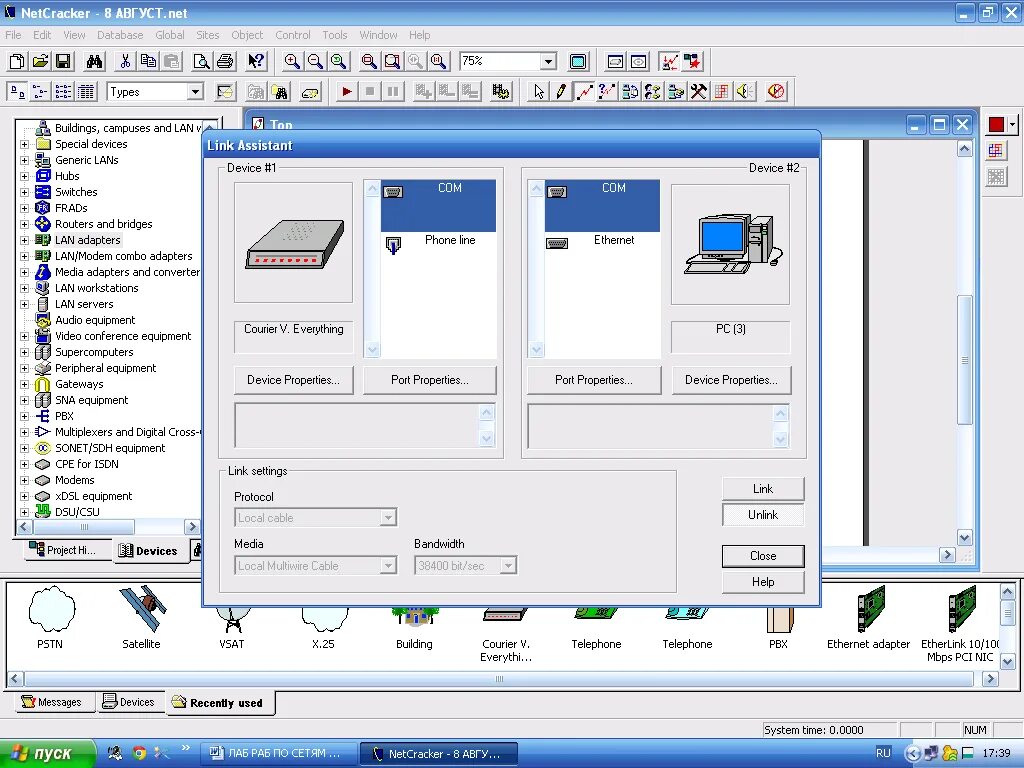1024x768 pixels.
Task: Expand the Routers and bridges tree node
Action: (x=24, y=224)
